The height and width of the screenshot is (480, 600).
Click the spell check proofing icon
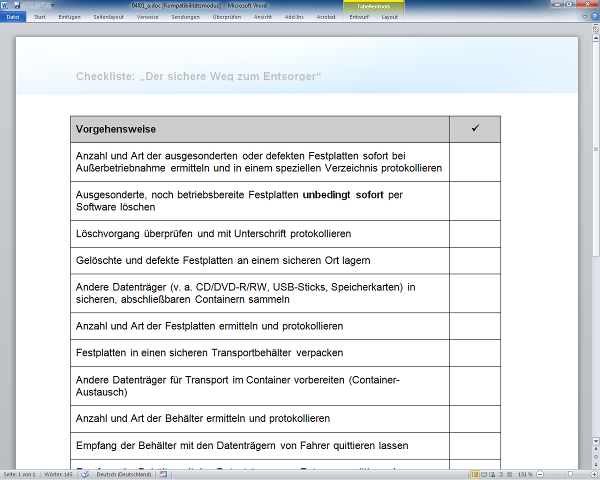point(87,473)
